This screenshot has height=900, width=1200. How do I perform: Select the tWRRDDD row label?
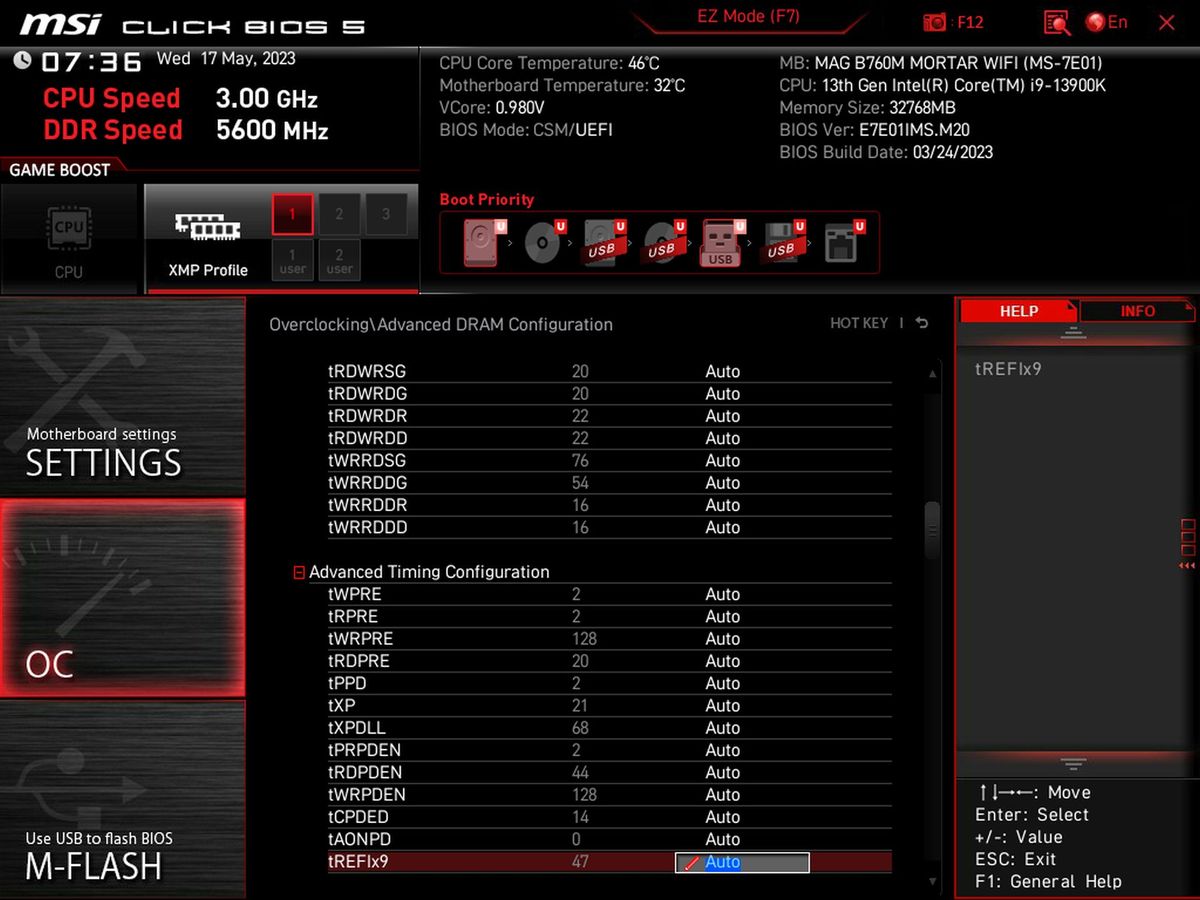367,527
